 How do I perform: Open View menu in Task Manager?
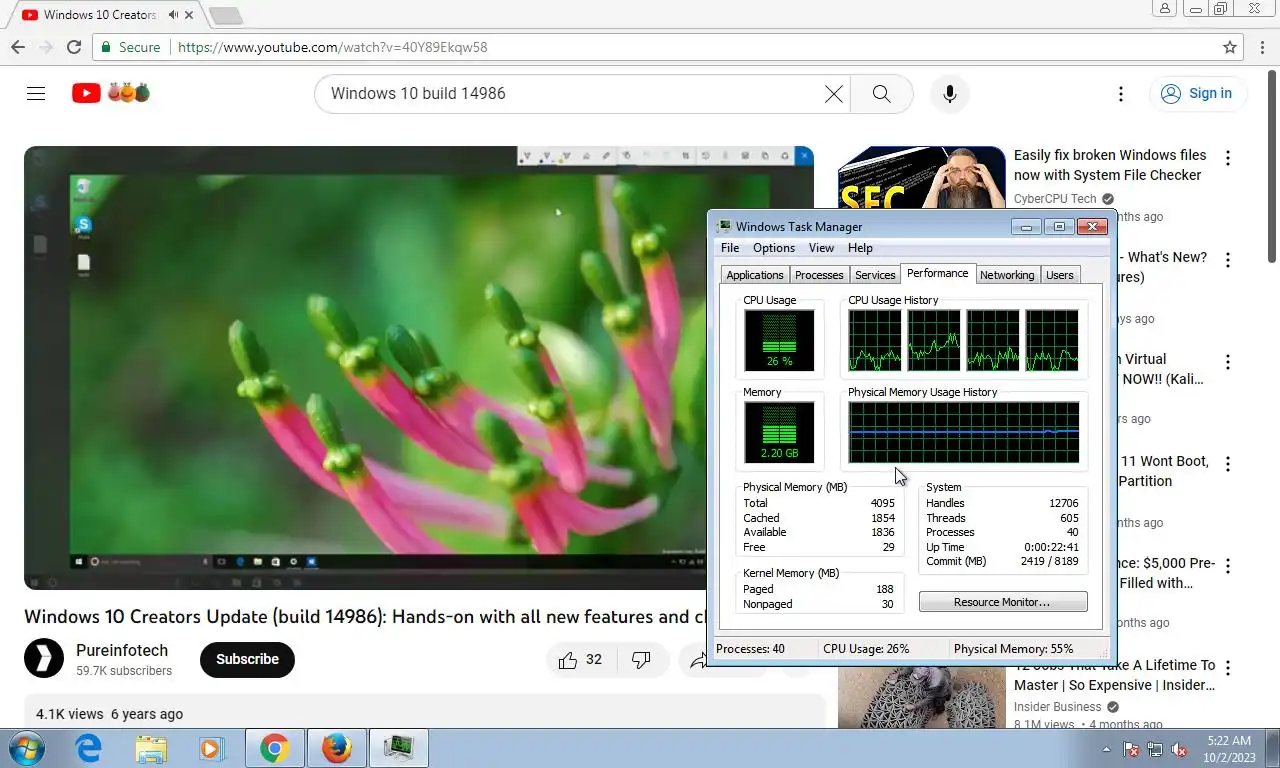coord(821,248)
